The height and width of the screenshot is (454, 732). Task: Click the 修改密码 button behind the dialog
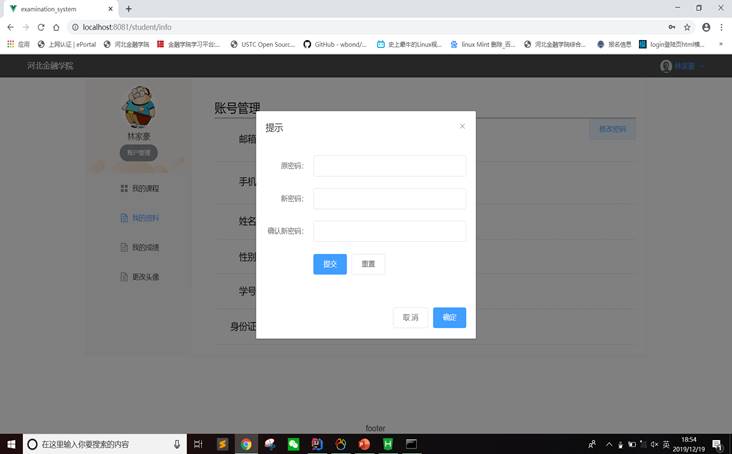pyautogui.click(x=612, y=129)
